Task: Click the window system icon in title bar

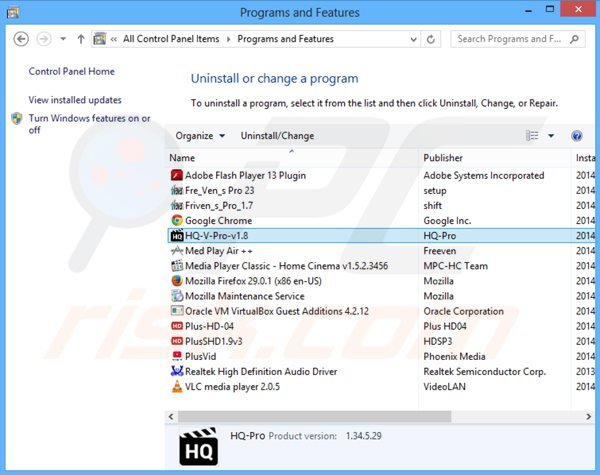Action: (13, 12)
